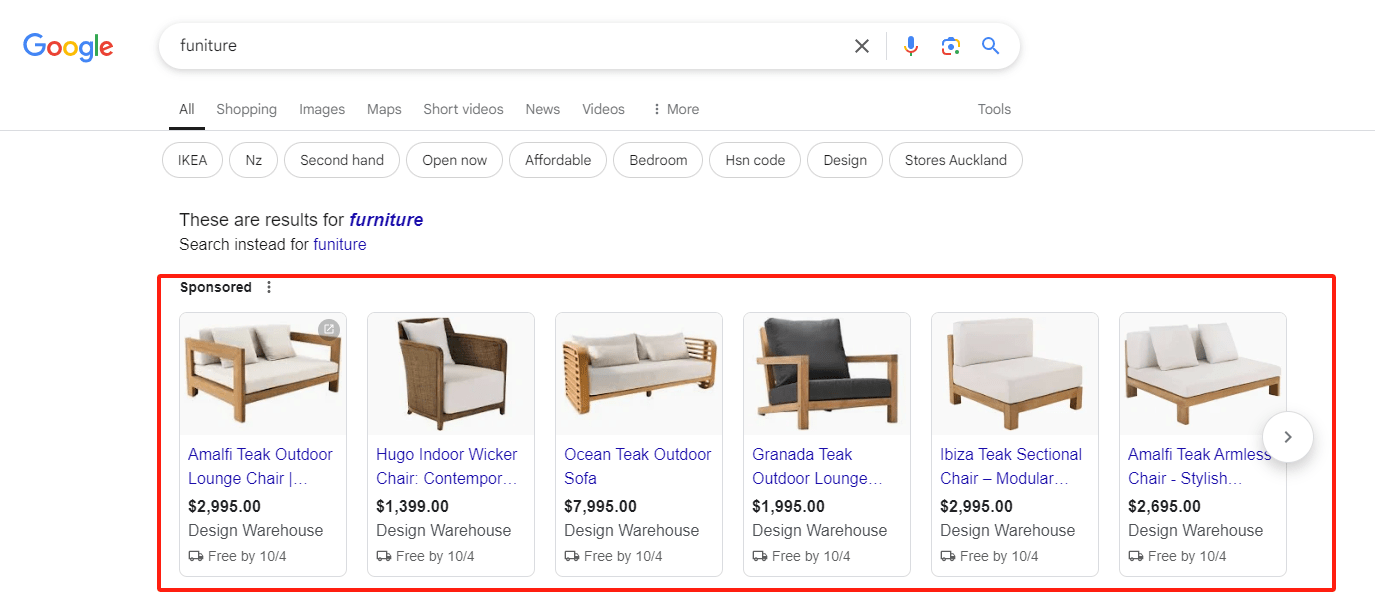Go to the News tab
Image resolution: width=1375 pixels, height=594 pixels.
pos(543,109)
